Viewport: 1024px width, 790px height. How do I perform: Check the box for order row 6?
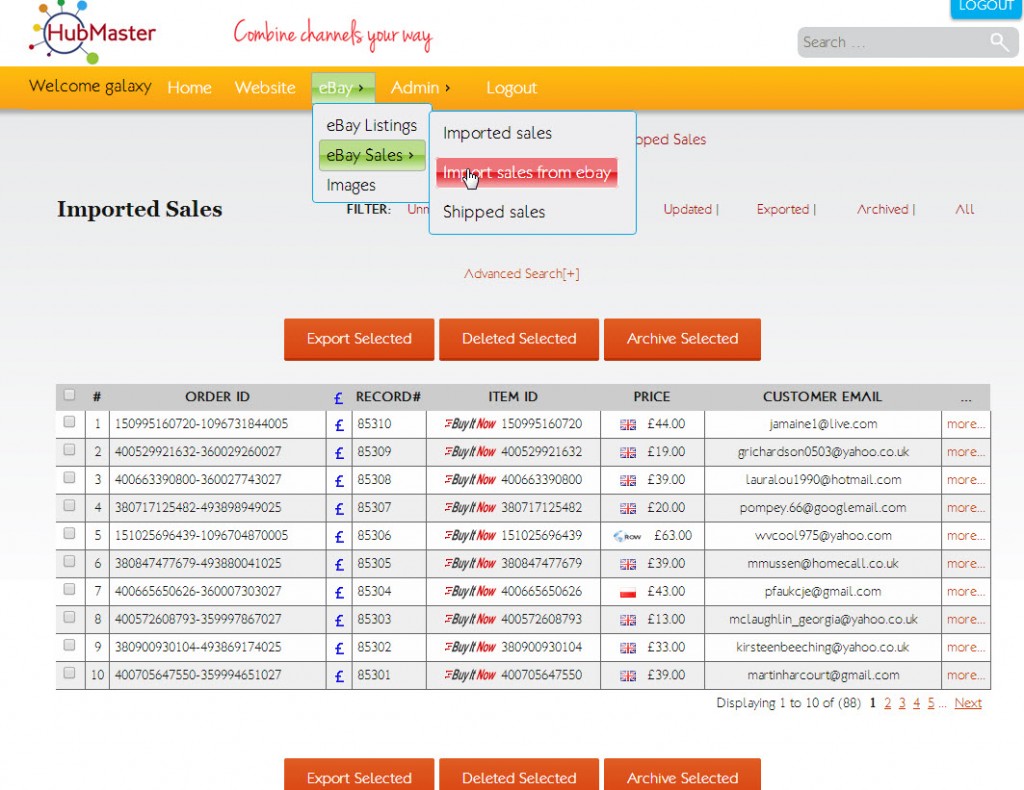[x=69, y=561]
